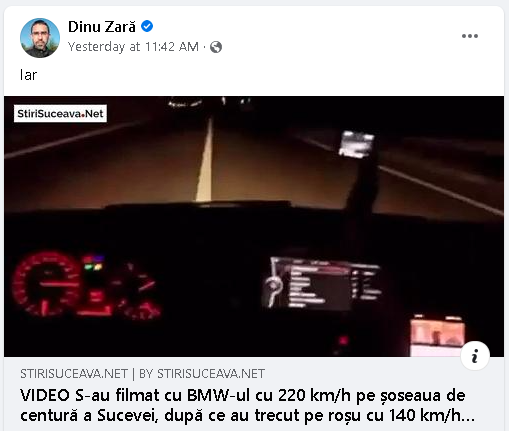Image resolution: width=509 pixels, height=431 pixels.
Task: Select the post text Iar
Action: pyautogui.click(x=28, y=75)
